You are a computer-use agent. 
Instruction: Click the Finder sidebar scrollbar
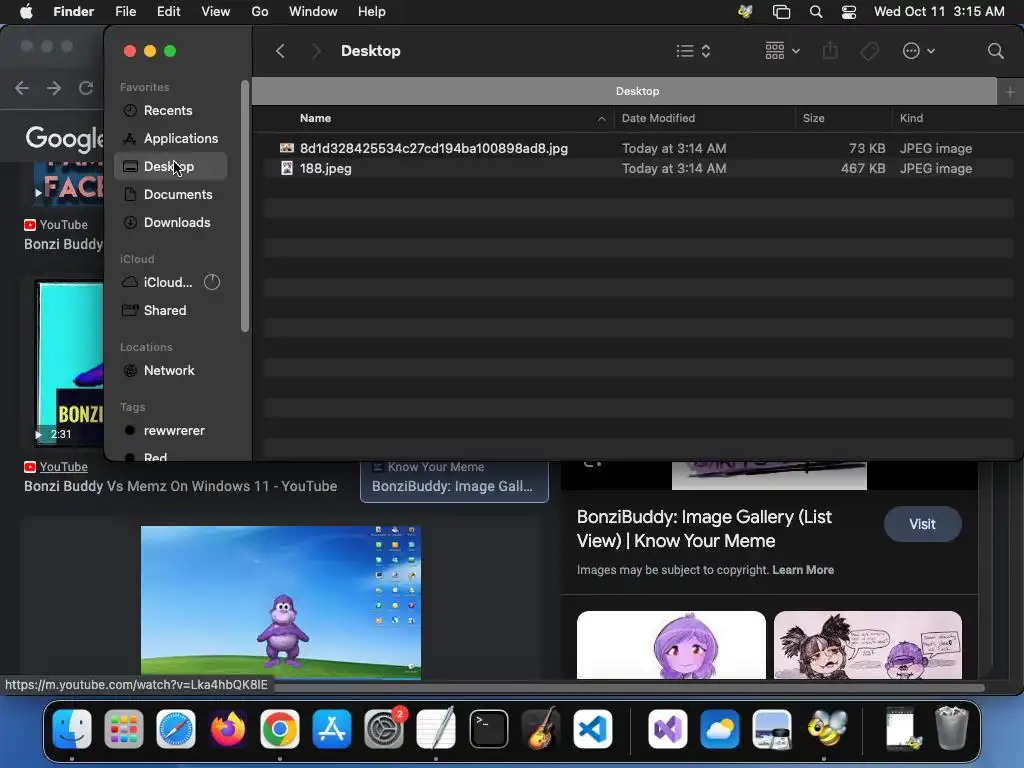(x=245, y=206)
